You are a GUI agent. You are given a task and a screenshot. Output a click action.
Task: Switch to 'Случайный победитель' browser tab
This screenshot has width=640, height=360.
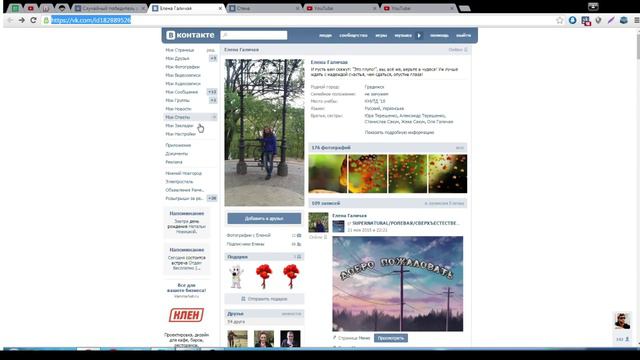pos(110,8)
